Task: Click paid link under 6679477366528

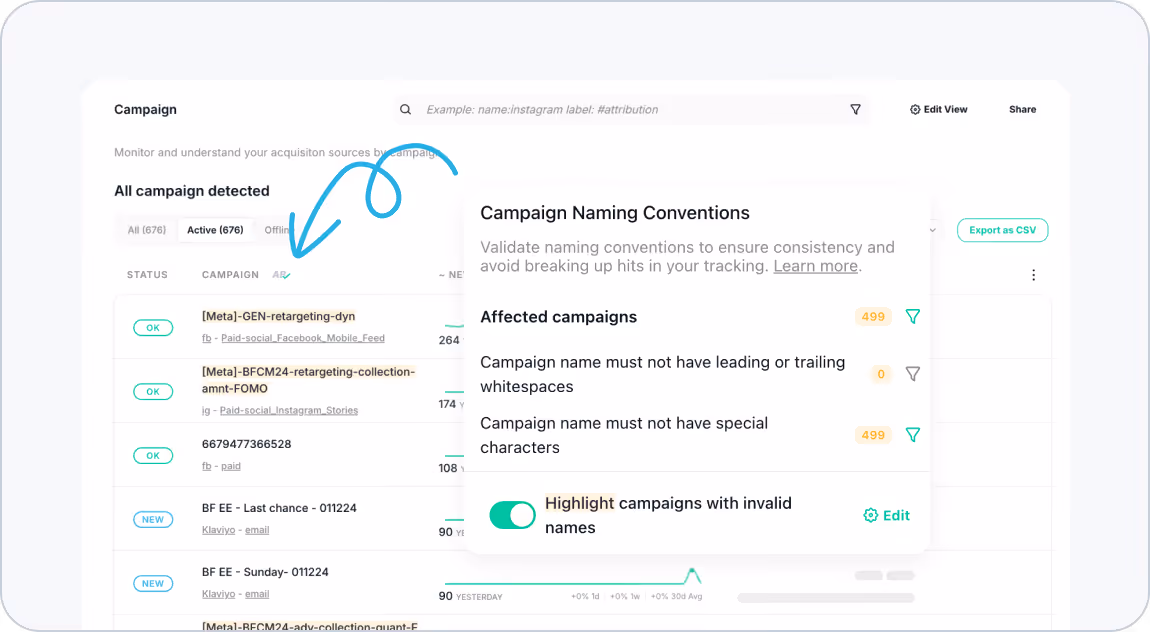Action: coord(231,466)
